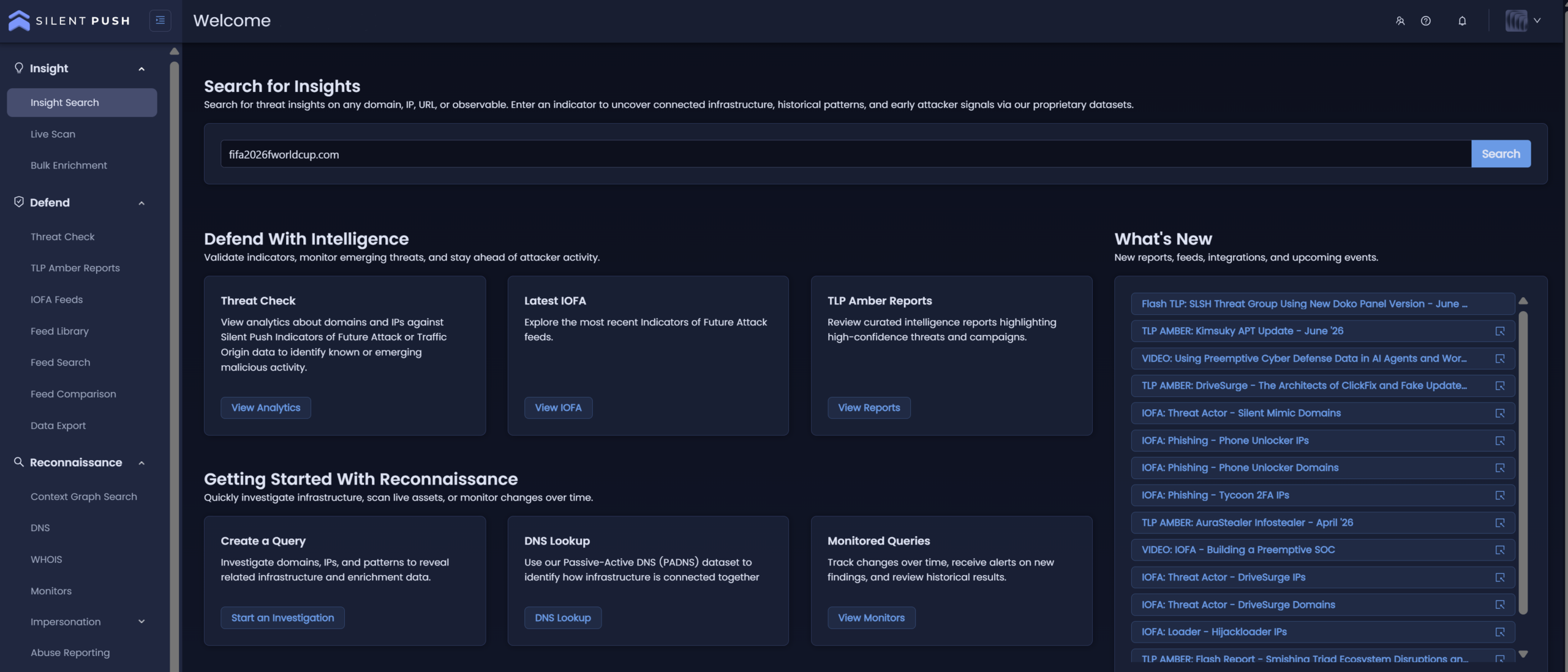Open the community users icon in header

pyautogui.click(x=1400, y=21)
